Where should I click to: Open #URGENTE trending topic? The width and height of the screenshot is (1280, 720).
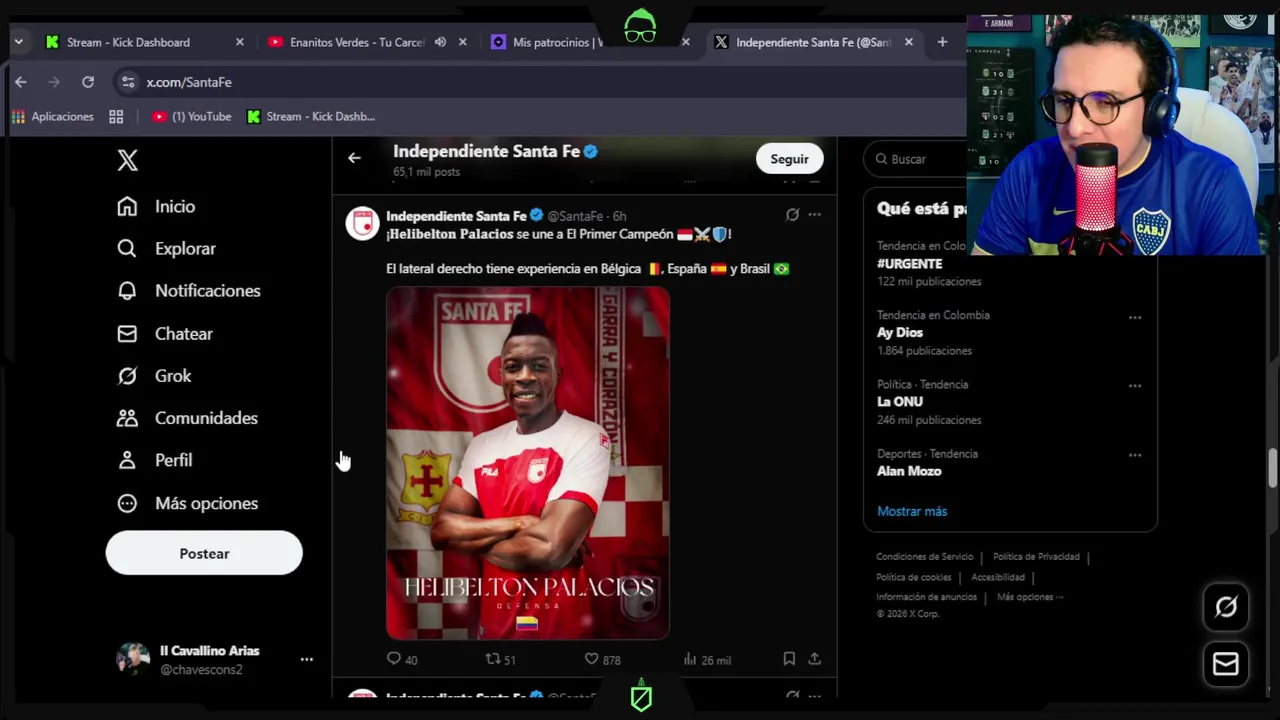pos(910,263)
